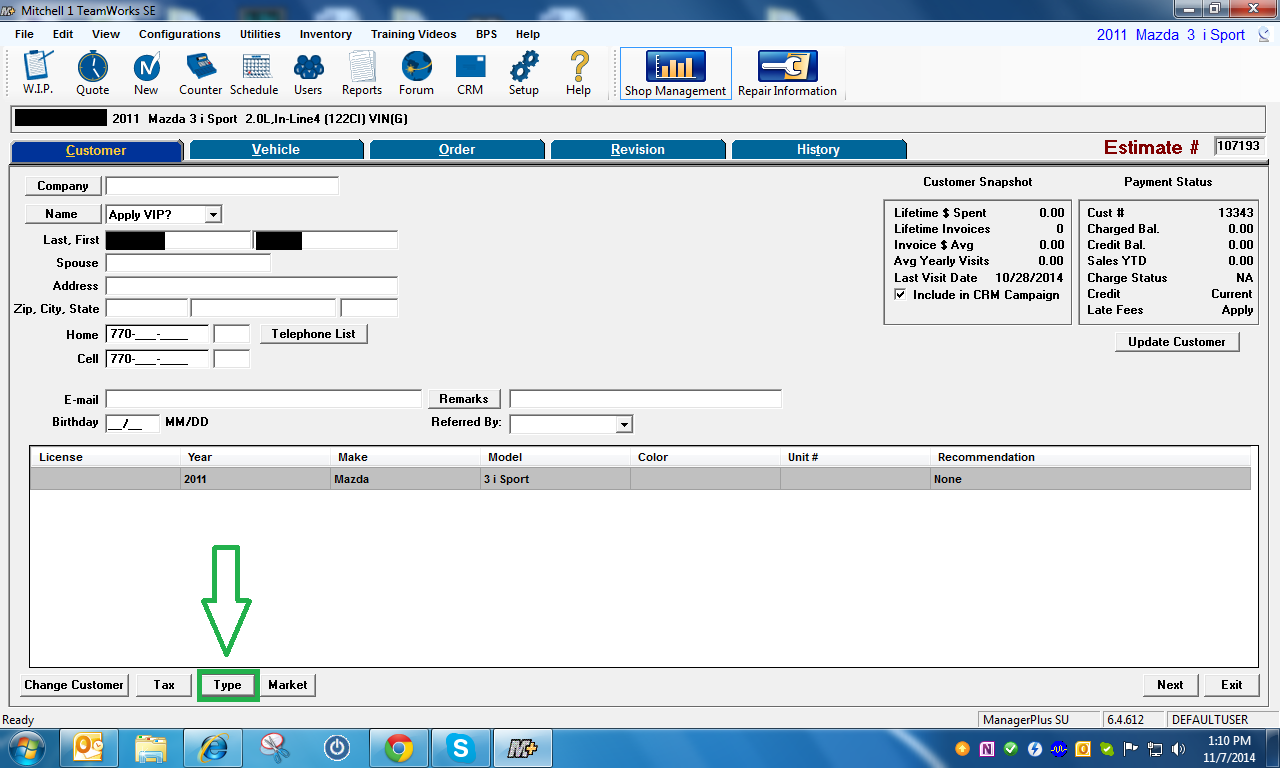
Task: Select the Customer tab
Action: point(96,150)
